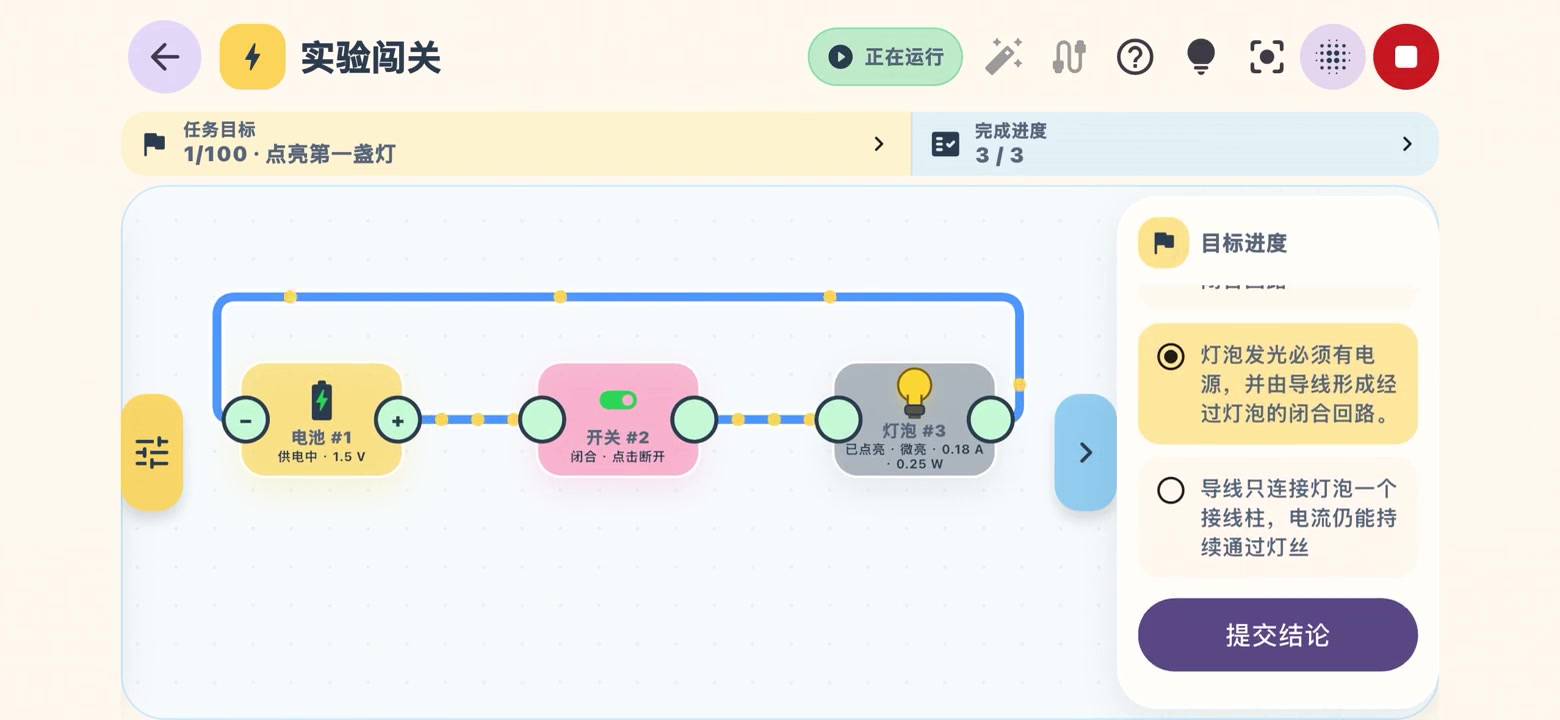Click the 正在运行 status button

(x=885, y=57)
